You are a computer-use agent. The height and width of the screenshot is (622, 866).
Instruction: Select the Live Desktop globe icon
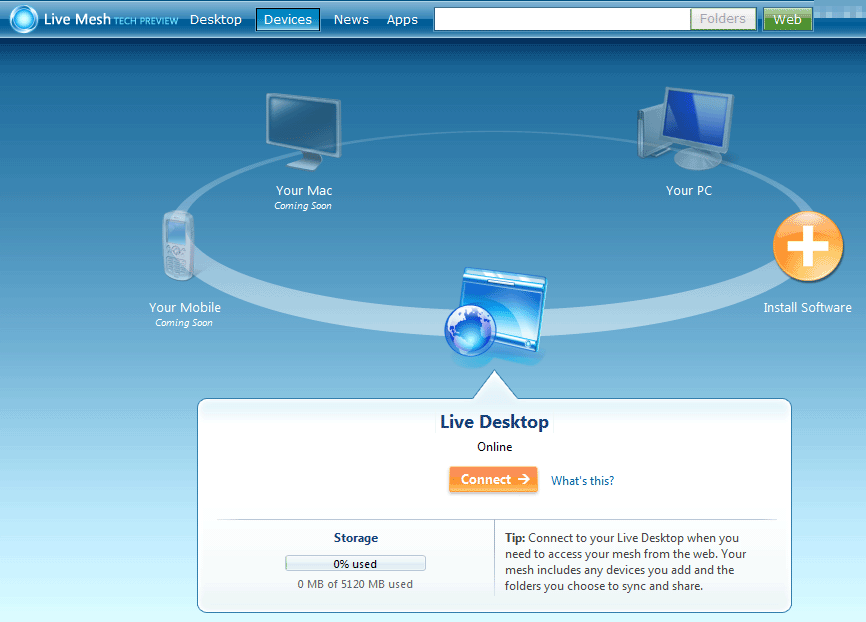coord(495,313)
